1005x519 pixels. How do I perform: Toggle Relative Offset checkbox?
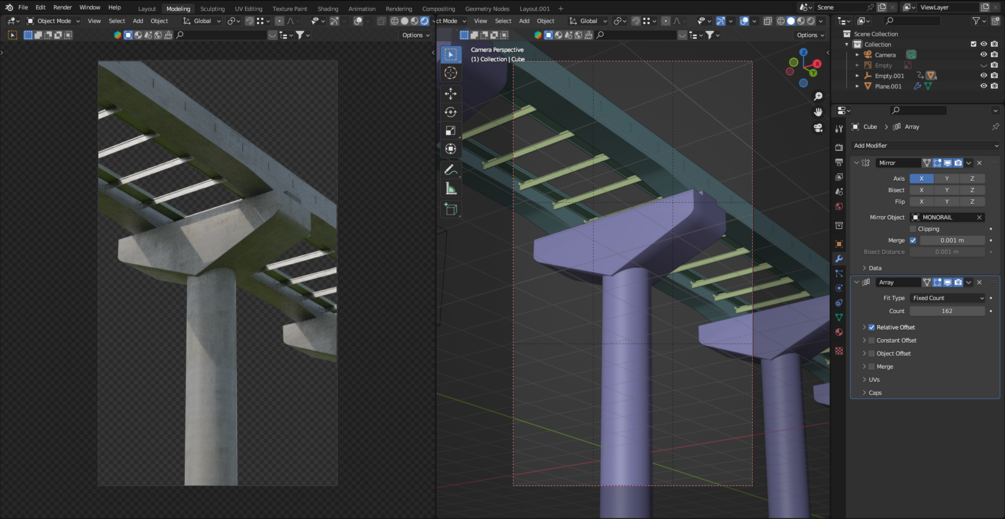[x=872, y=327]
